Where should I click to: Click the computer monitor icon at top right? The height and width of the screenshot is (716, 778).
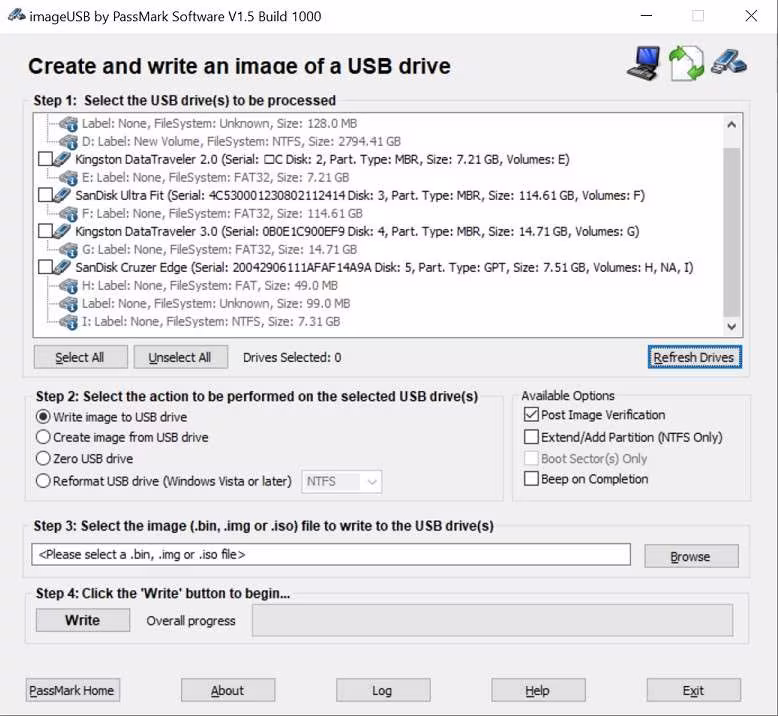pos(644,64)
